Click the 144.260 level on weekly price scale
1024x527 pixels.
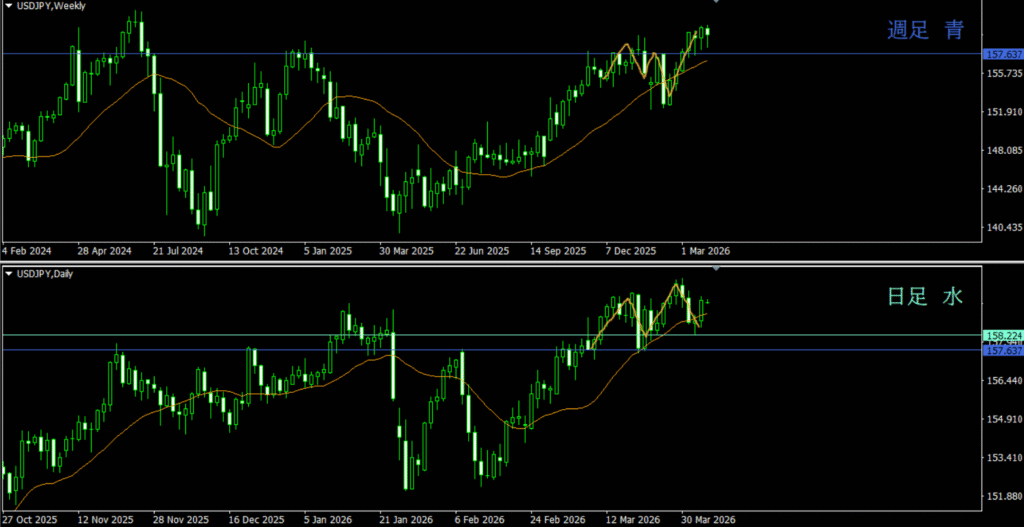pyautogui.click(x=1002, y=189)
